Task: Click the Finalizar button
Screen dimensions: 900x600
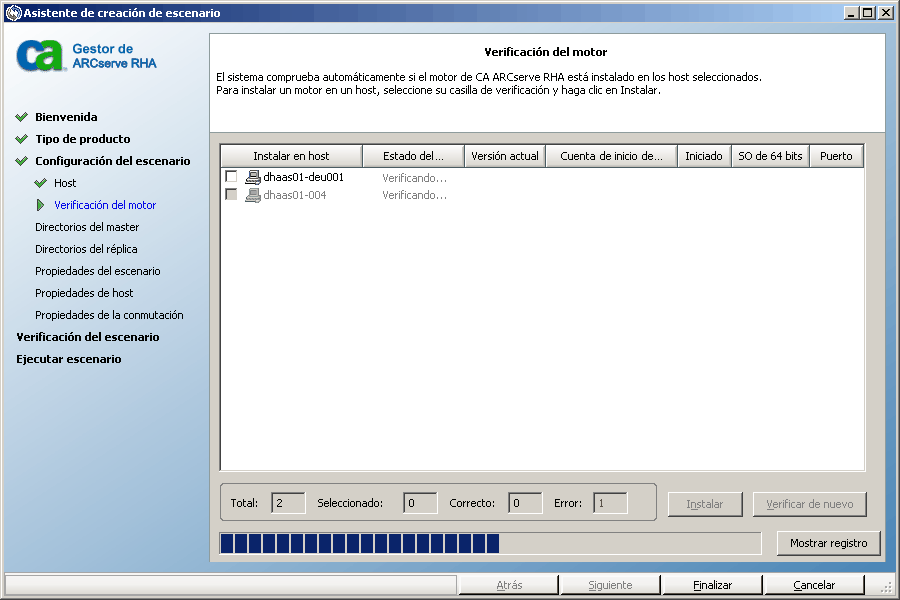Action: pos(711,584)
